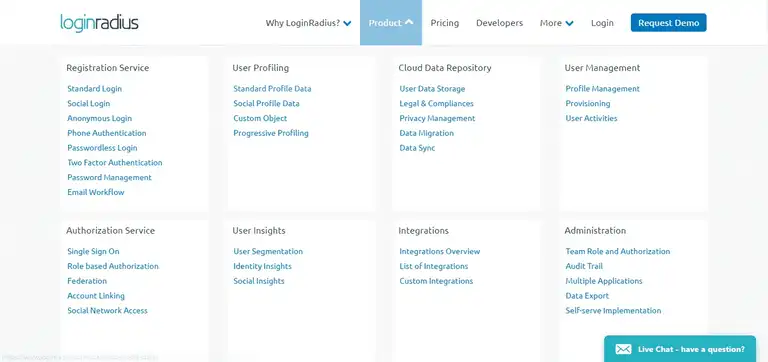768x362 pixels.
Task: Go to Password Management
Action: [x=109, y=177]
